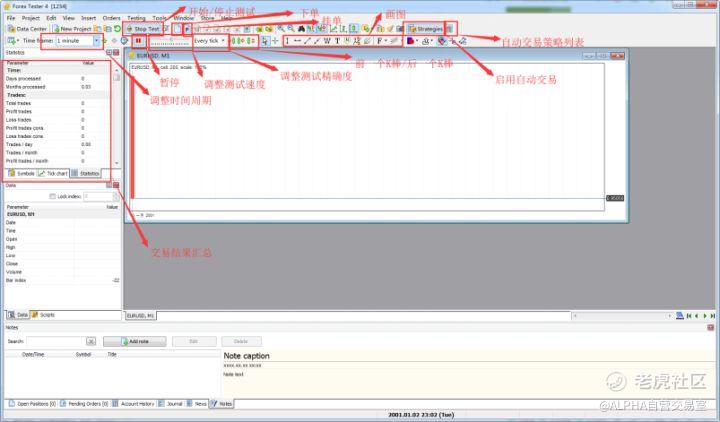This screenshot has width=720, height=422.
Task: Toggle the Lock index checkbox
Action: (x=52, y=197)
